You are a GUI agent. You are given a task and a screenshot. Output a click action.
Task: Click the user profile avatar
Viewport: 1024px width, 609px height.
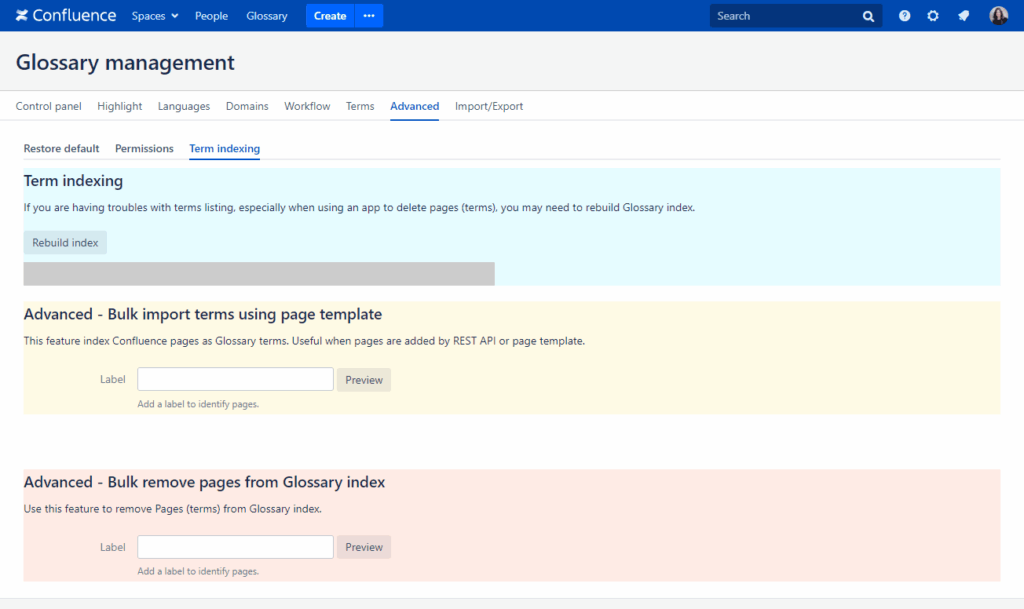(998, 16)
